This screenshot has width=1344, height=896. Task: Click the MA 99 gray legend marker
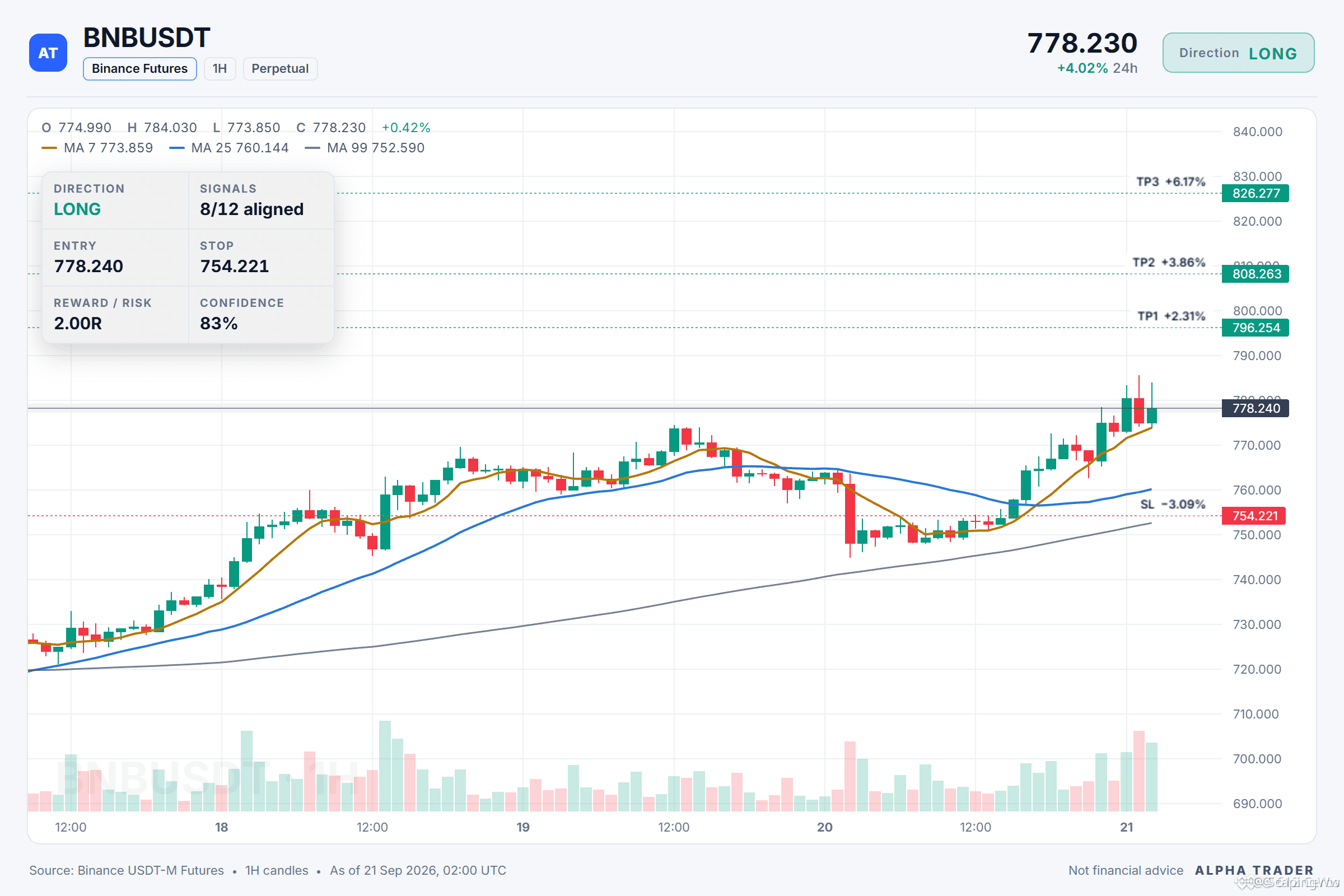pyautogui.click(x=312, y=148)
